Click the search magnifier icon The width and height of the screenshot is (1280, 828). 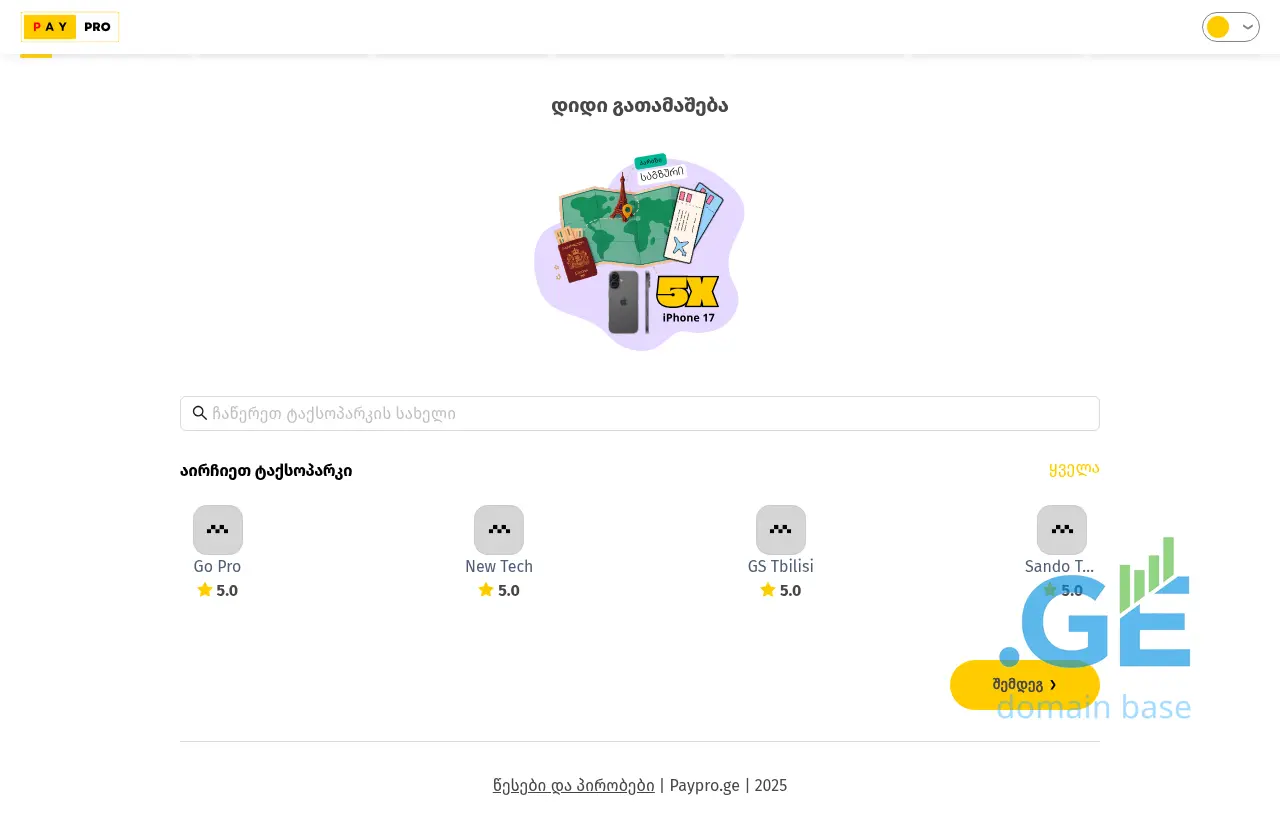point(200,413)
